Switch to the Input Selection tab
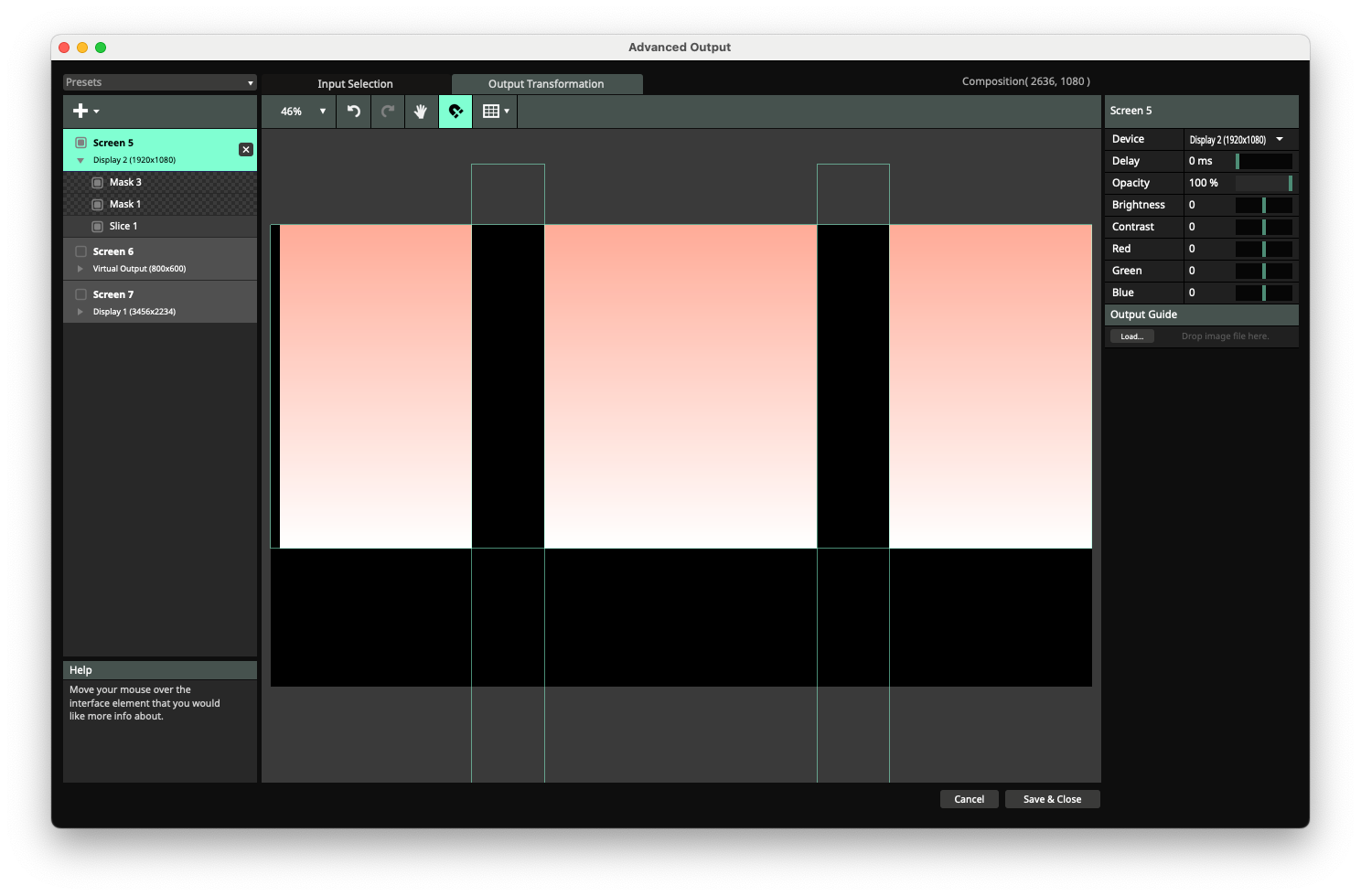 tap(355, 84)
